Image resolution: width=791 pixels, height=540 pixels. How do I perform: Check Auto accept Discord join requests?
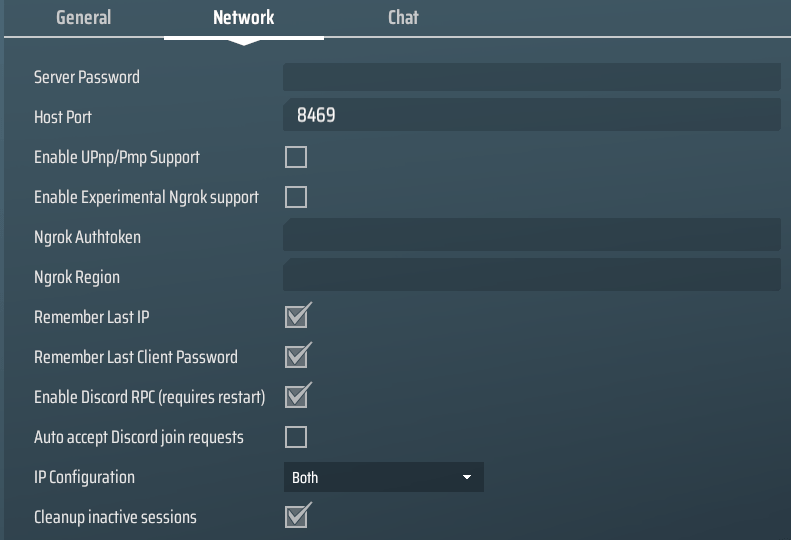296,437
